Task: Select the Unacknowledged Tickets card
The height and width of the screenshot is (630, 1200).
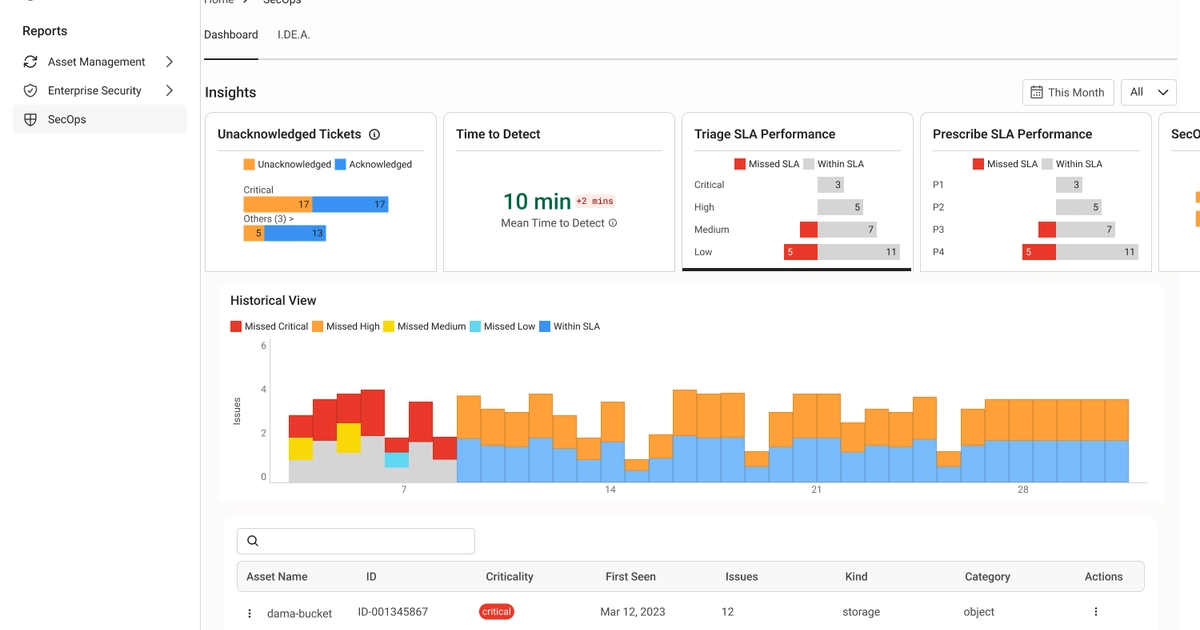Action: click(x=320, y=192)
